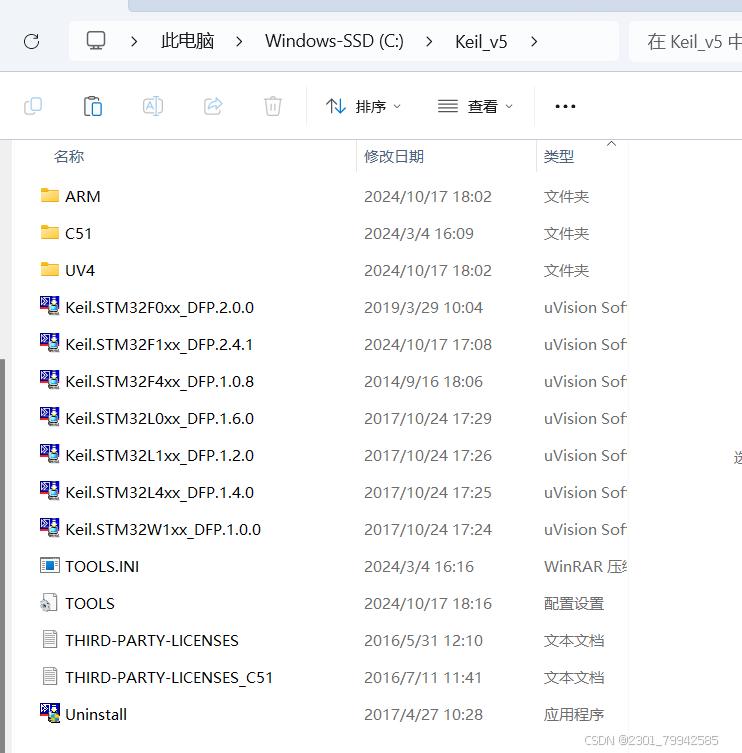Screen dimensions: 742x753
Task: Click the TOOLS config settings file icon
Action: coord(49,603)
